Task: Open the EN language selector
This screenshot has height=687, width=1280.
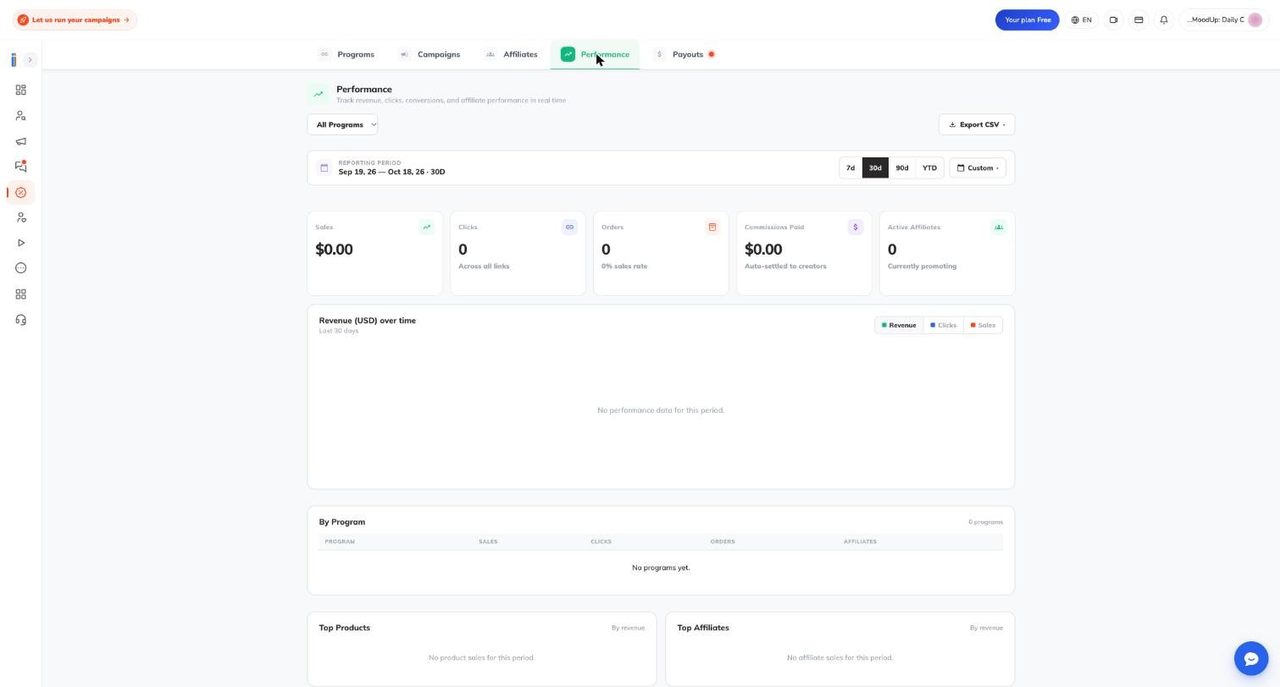Action: [x=1081, y=20]
